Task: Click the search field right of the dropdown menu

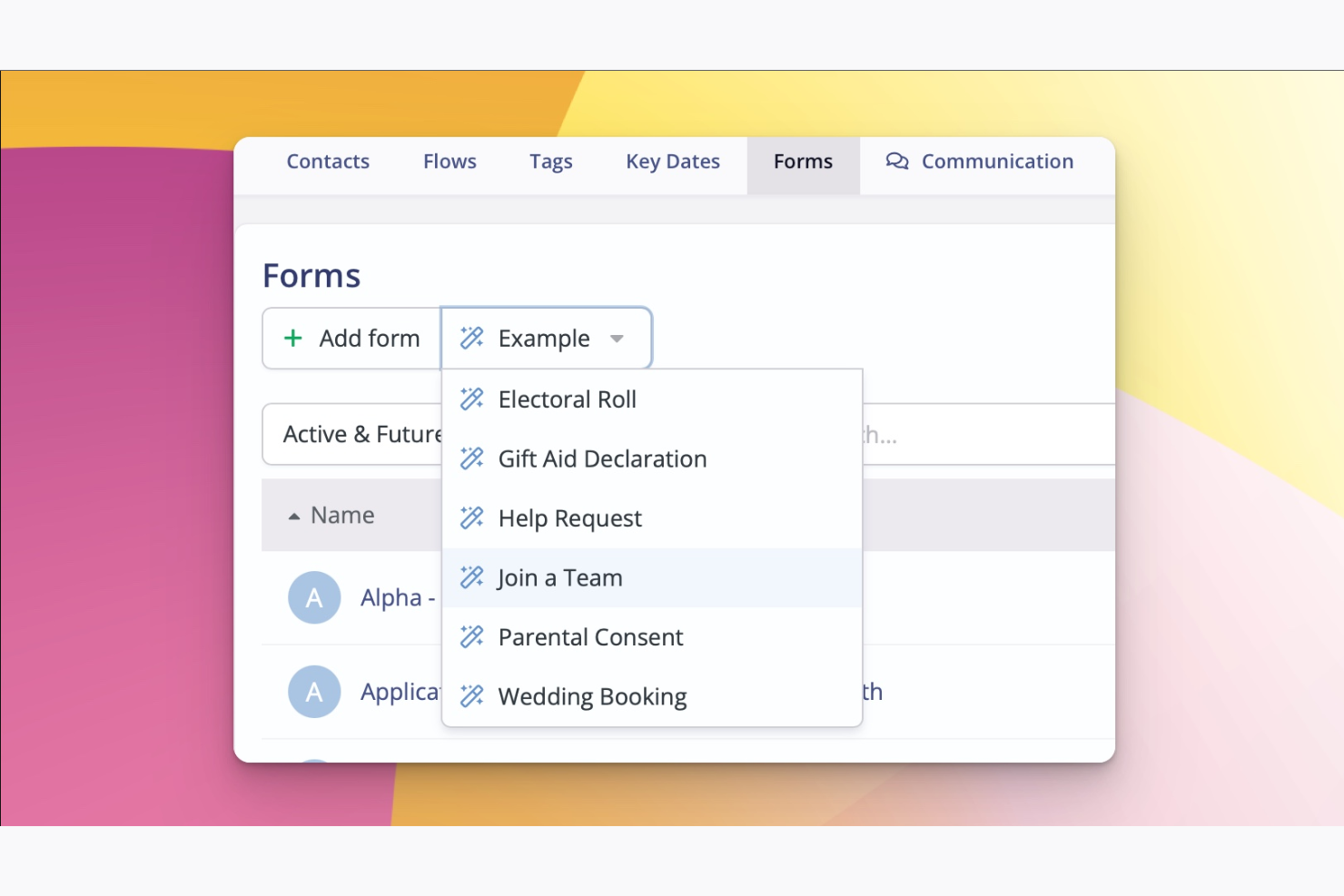Action: click(x=989, y=435)
